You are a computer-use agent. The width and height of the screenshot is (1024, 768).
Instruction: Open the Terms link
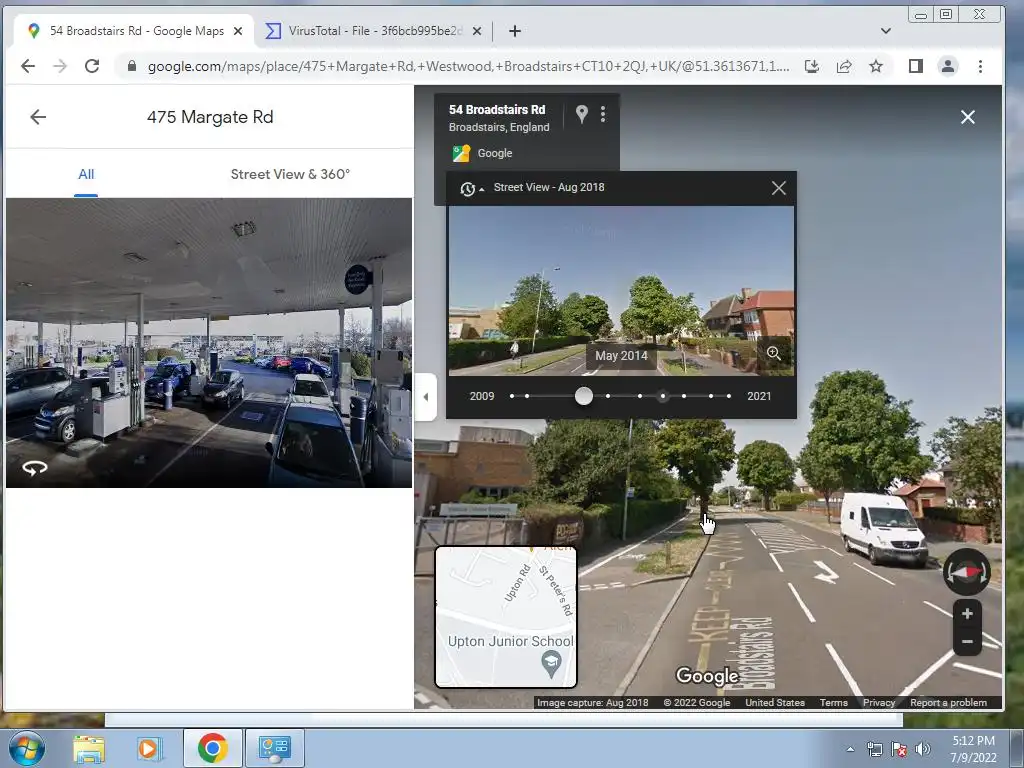click(833, 703)
